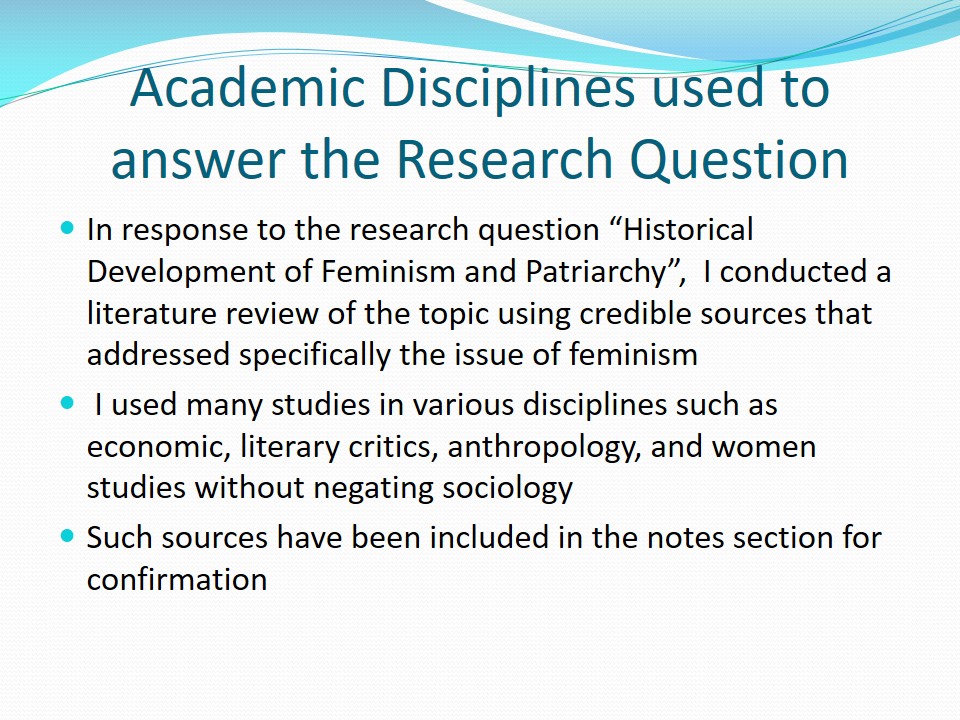Click the second teal bullet point marker
Image resolution: width=960 pixels, height=720 pixels.
tap(68, 403)
